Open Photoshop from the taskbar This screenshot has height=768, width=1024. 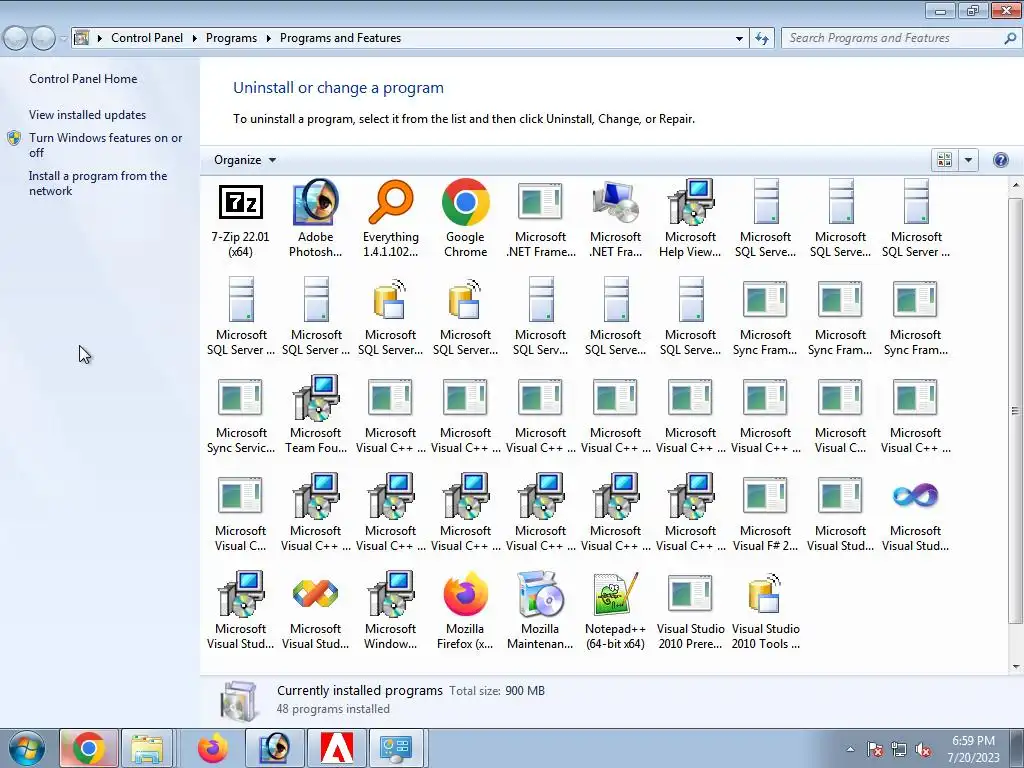coord(274,748)
